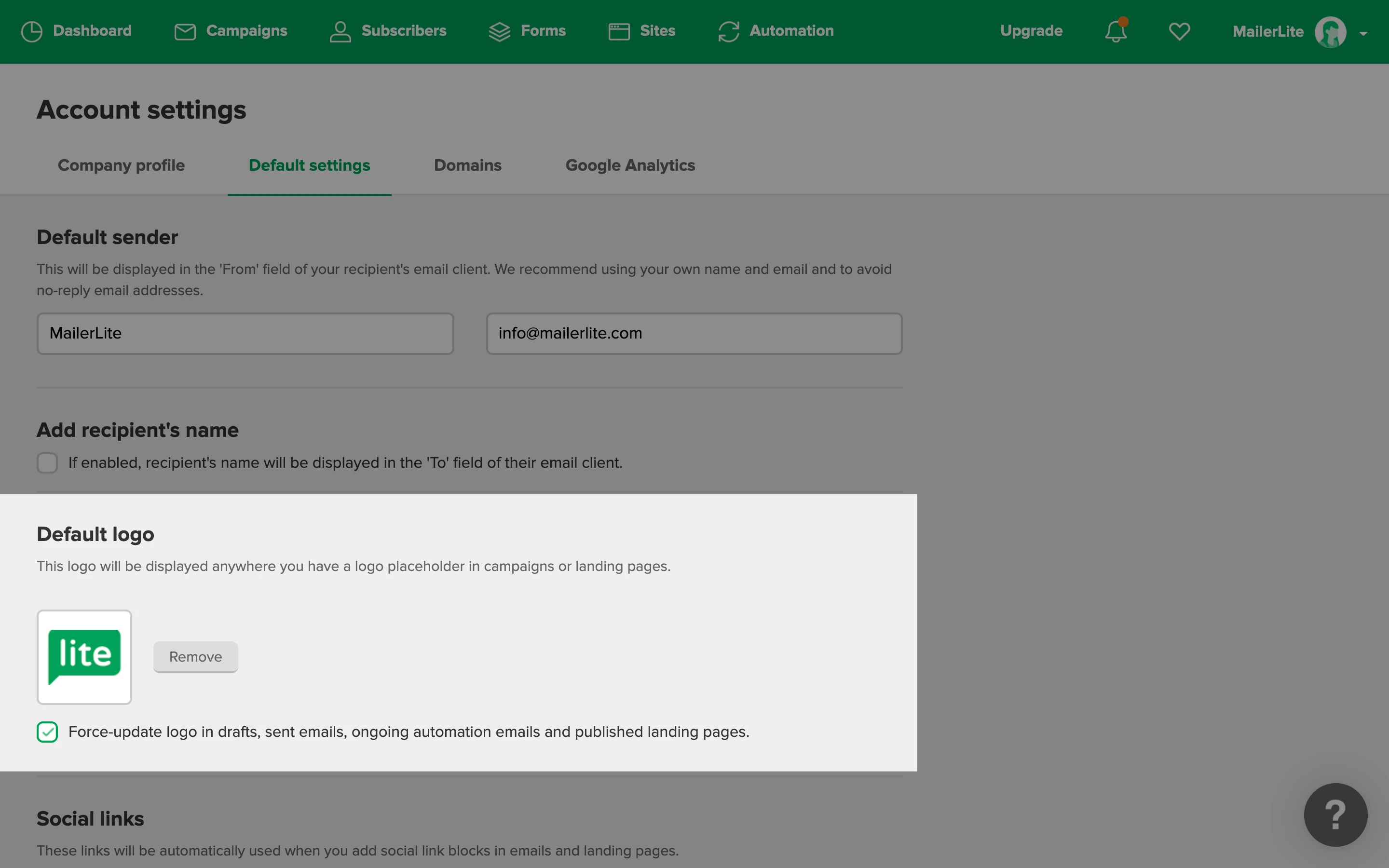Click the Dashboard clock icon
Image resolution: width=1389 pixels, height=868 pixels.
click(31, 31)
